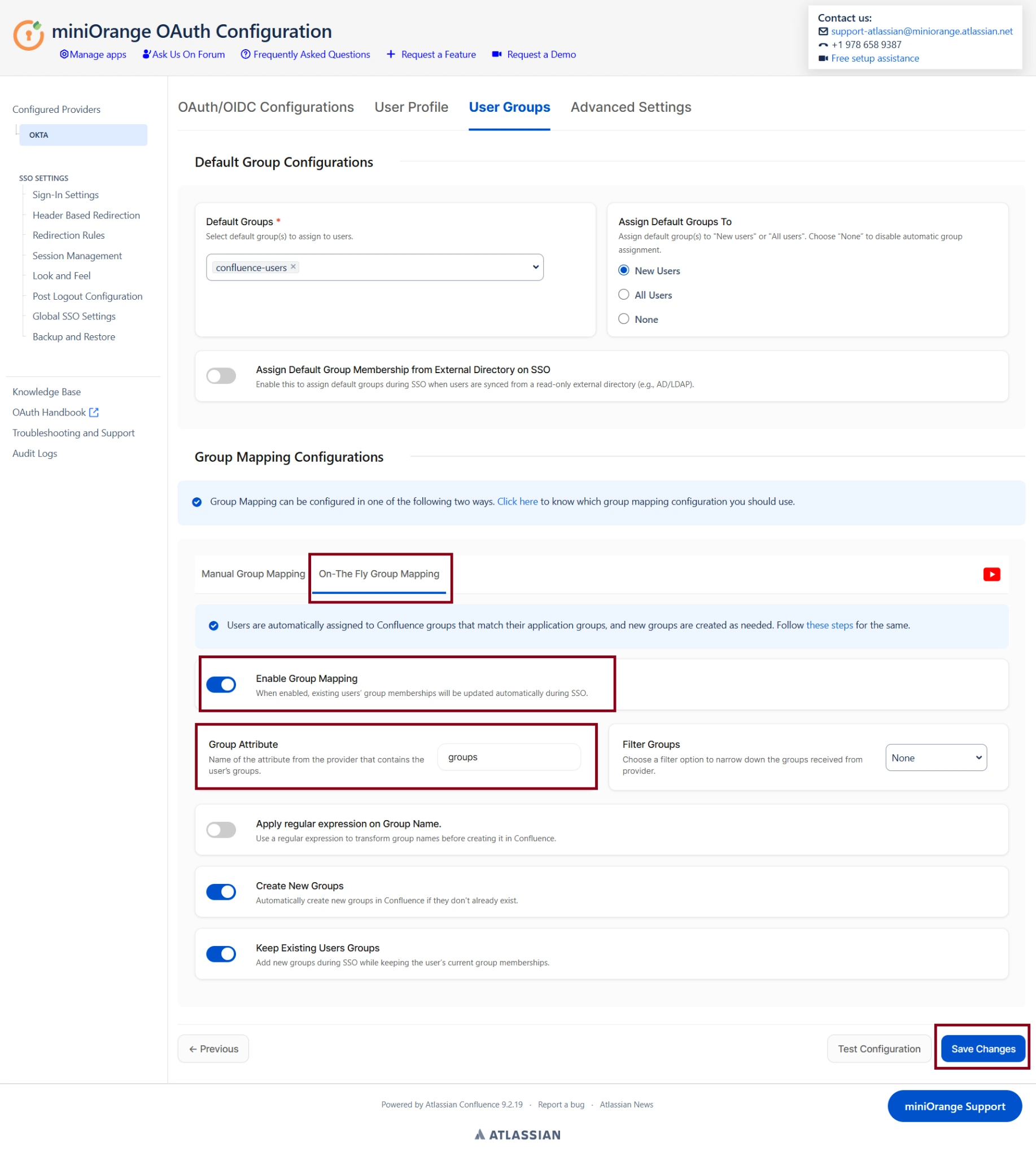The image size is (1036, 1156).
Task: Click Free setup assistance link
Action: tap(875, 58)
